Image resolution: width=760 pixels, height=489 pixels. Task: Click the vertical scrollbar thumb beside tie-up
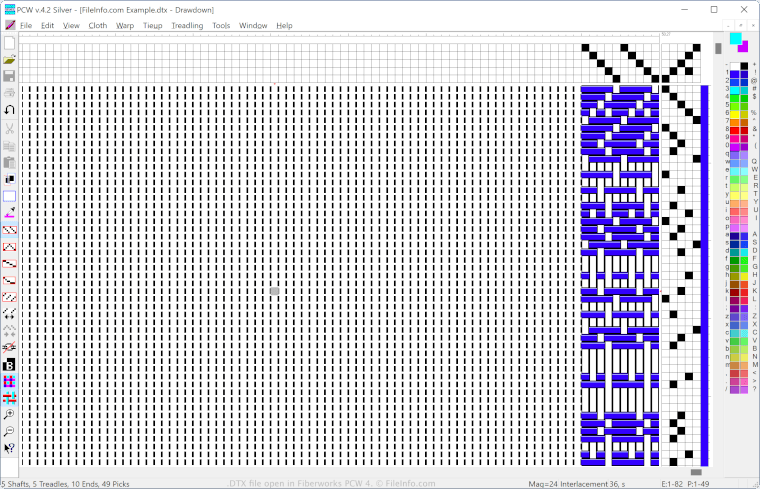click(718, 48)
